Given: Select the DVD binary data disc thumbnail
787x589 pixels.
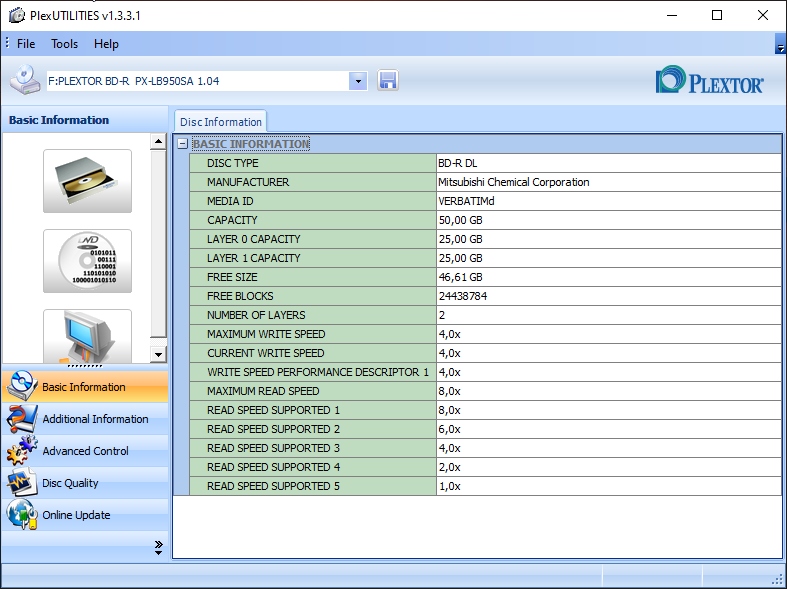Looking at the screenshot, I should (x=87, y=261).
